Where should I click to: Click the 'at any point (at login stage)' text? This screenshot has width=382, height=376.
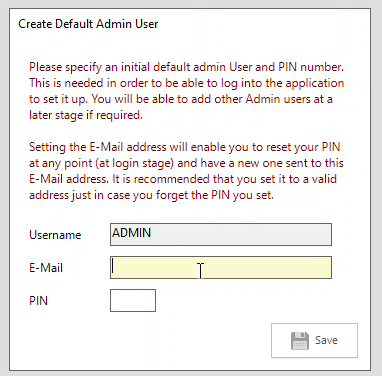(186, 163)
